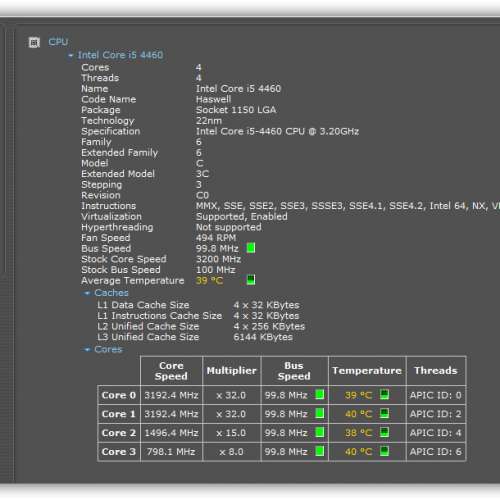Click the L1 Data Cache Size label

143,305
